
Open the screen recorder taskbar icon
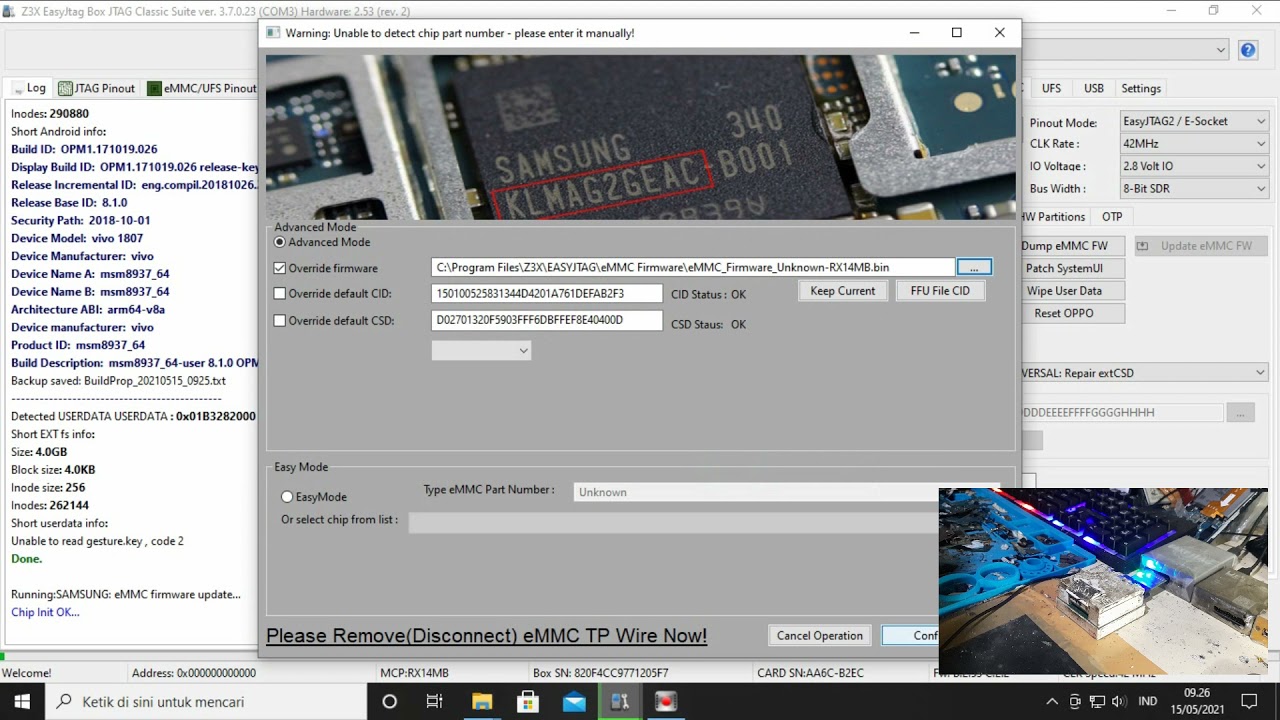666,702
